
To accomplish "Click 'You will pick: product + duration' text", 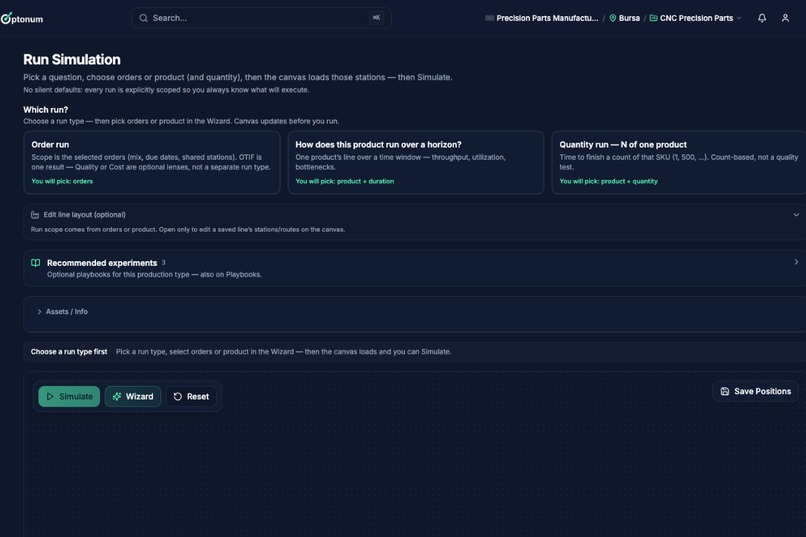I will (x=344, y=181).
